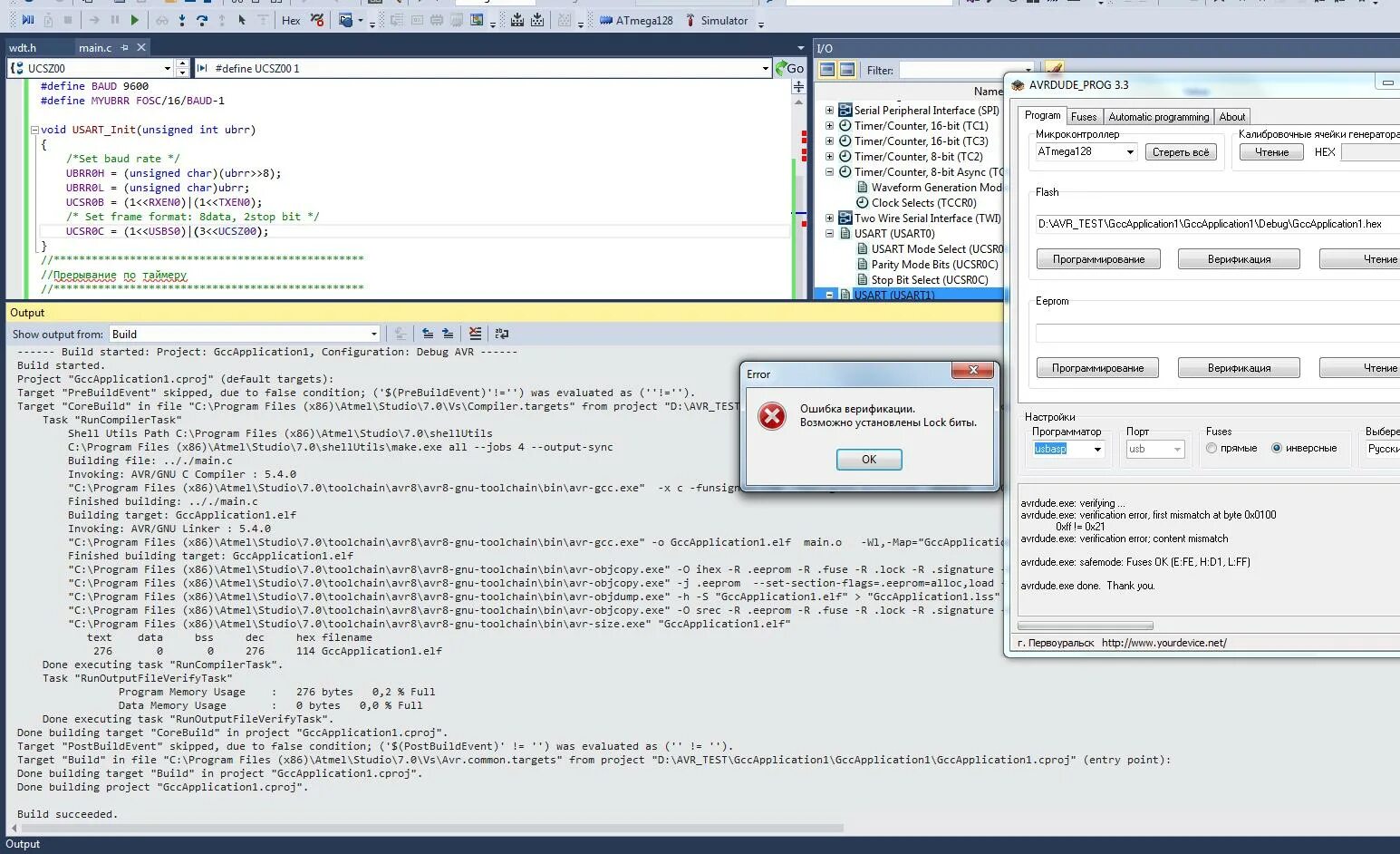1400x854 pixels.
Task: Click second view mode icon in I/O panel
Action: [x=846, y=70]
